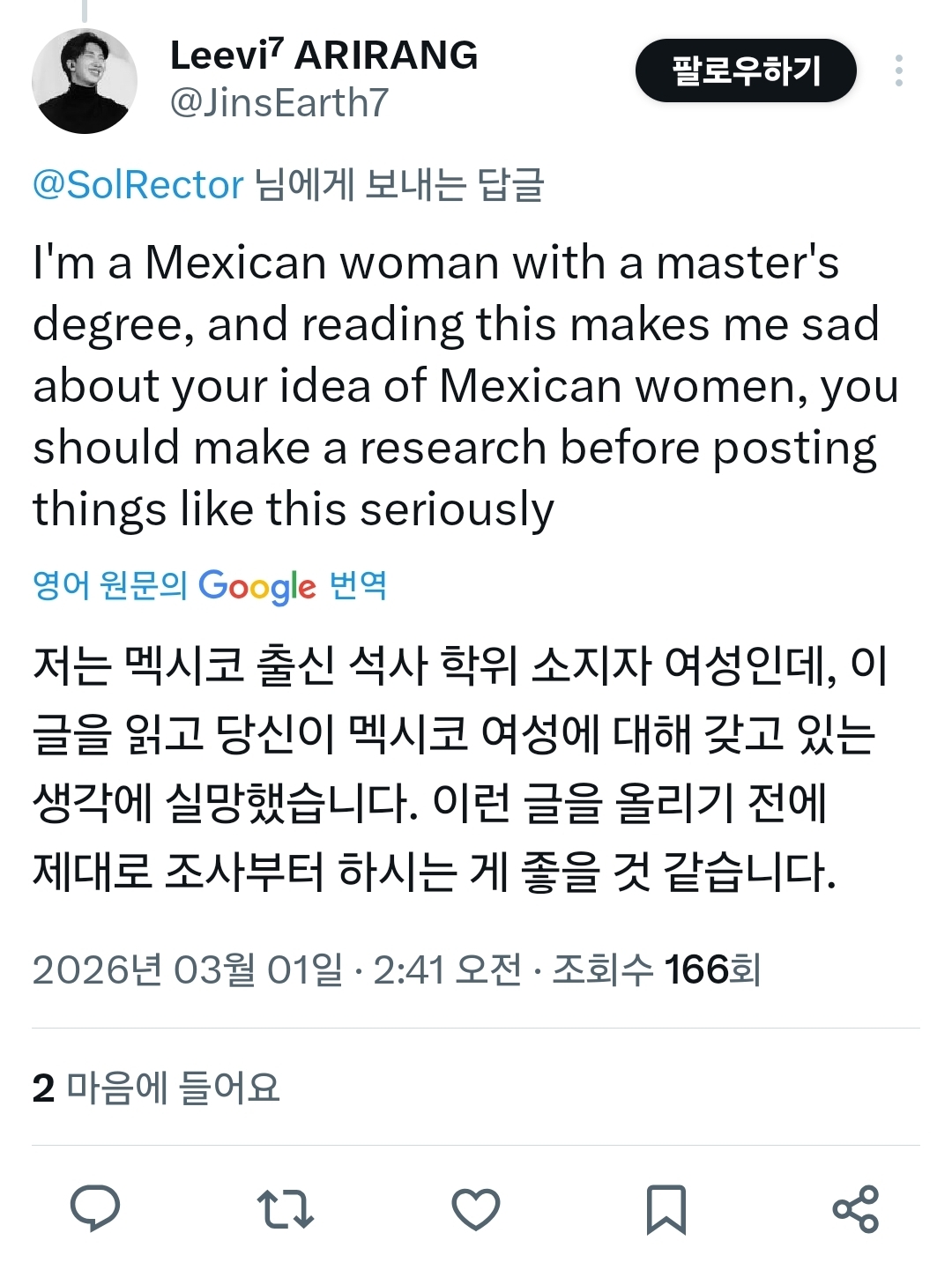This screenshot has height=1270, width=952.
Task: Open the author's profile picture
Action: click(x=85, y=81)
